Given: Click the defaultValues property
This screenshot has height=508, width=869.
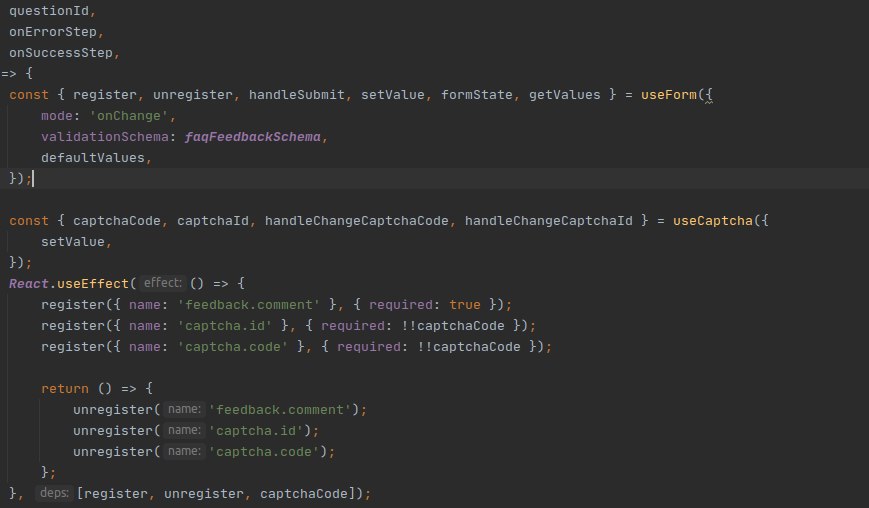Looking at the screenshot, I should pos(93,158).
